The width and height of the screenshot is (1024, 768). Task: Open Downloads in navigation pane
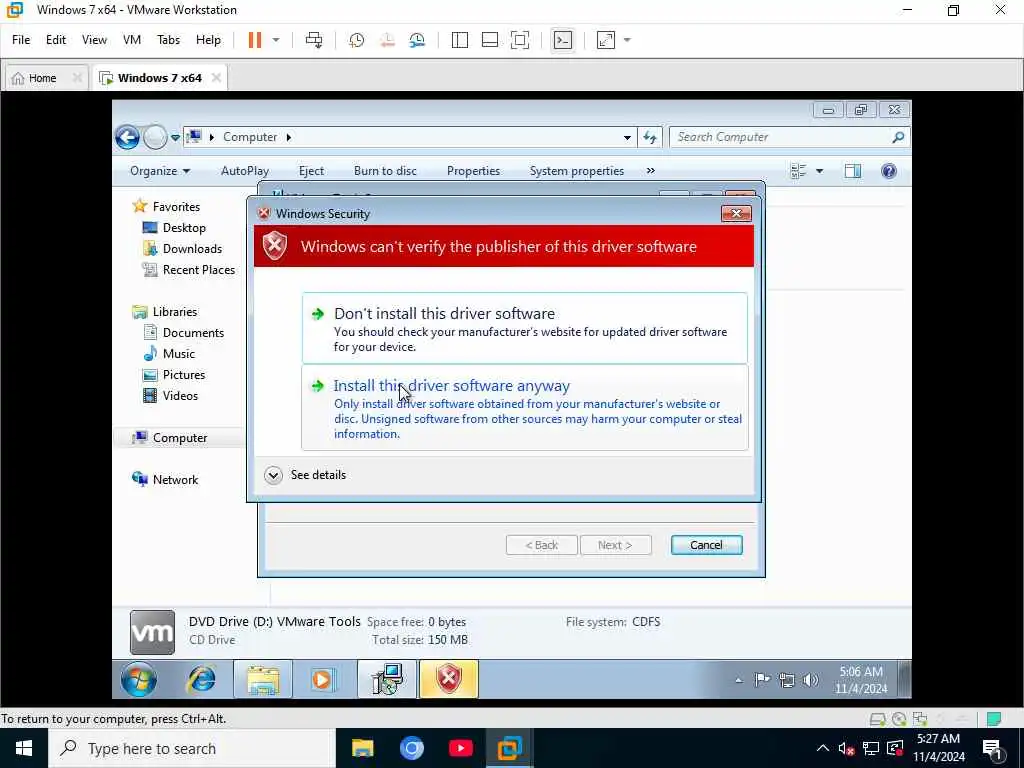coord(183,249)
